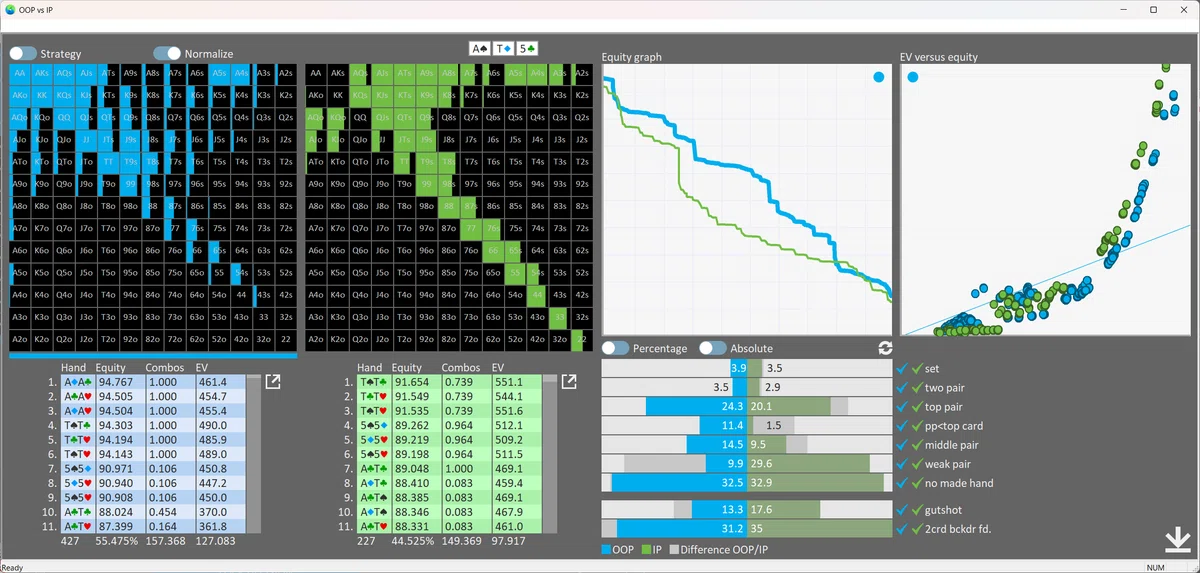Viewport: 1200px width, 573px height.
Task: Toggle the green checkmark for weak pair
Action: (x=916, y=464)
